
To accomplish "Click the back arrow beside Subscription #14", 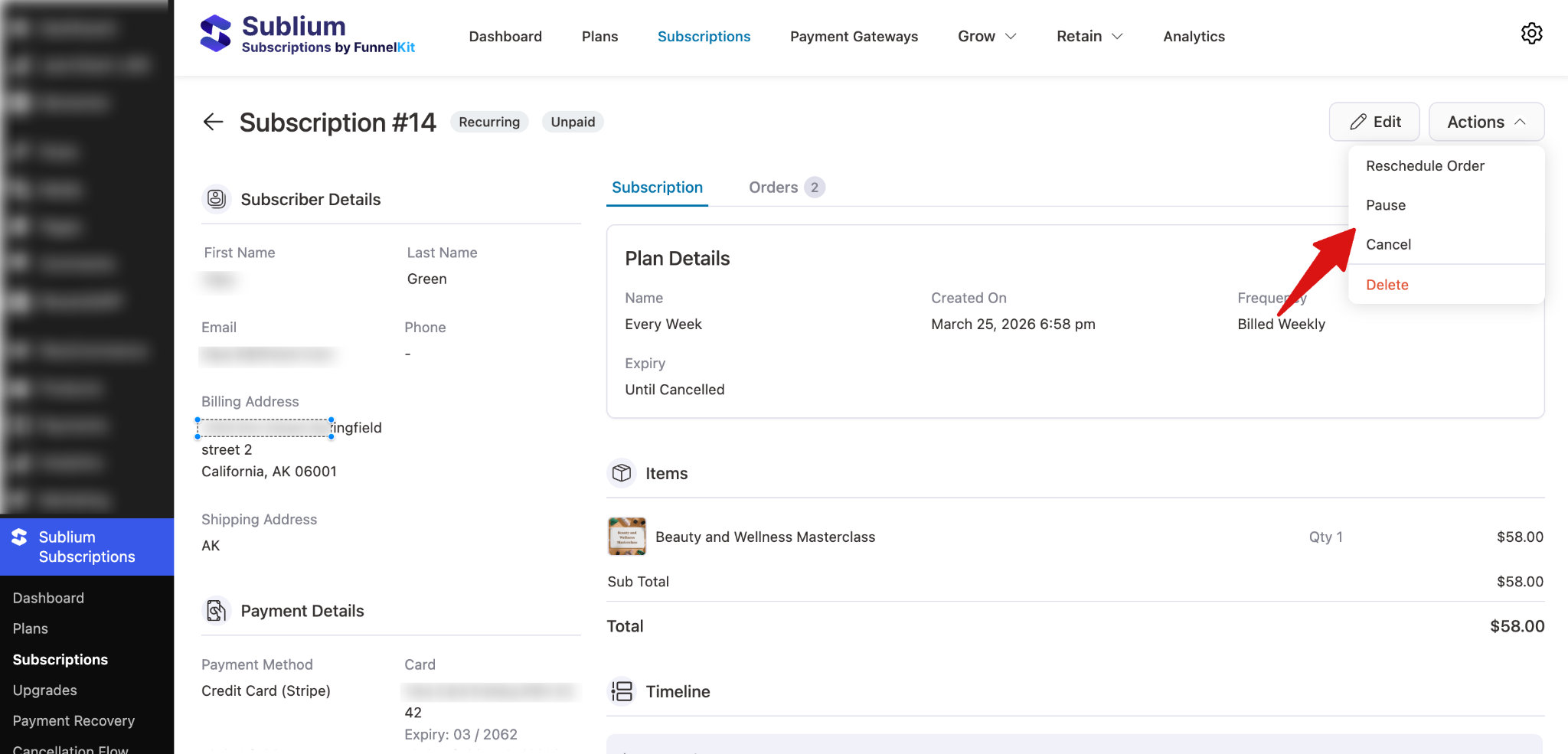I will pos(212,122).
